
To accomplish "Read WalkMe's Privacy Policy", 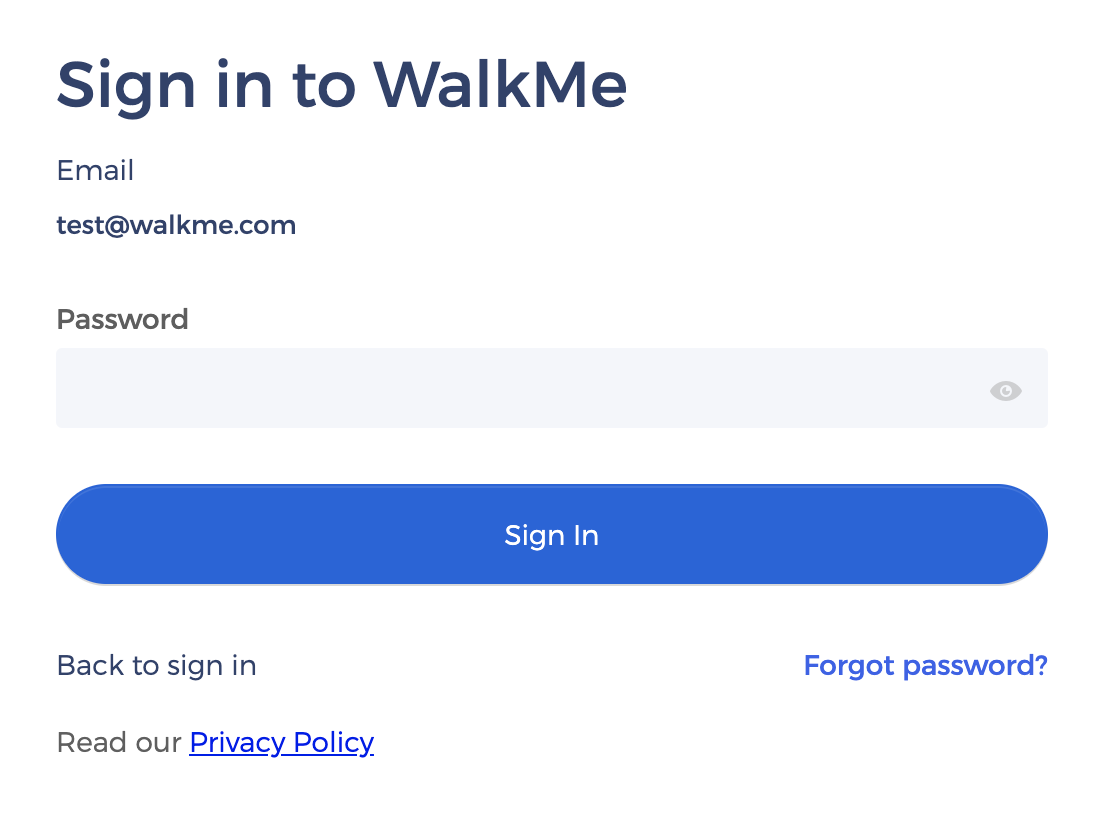I will pos(281,742).
